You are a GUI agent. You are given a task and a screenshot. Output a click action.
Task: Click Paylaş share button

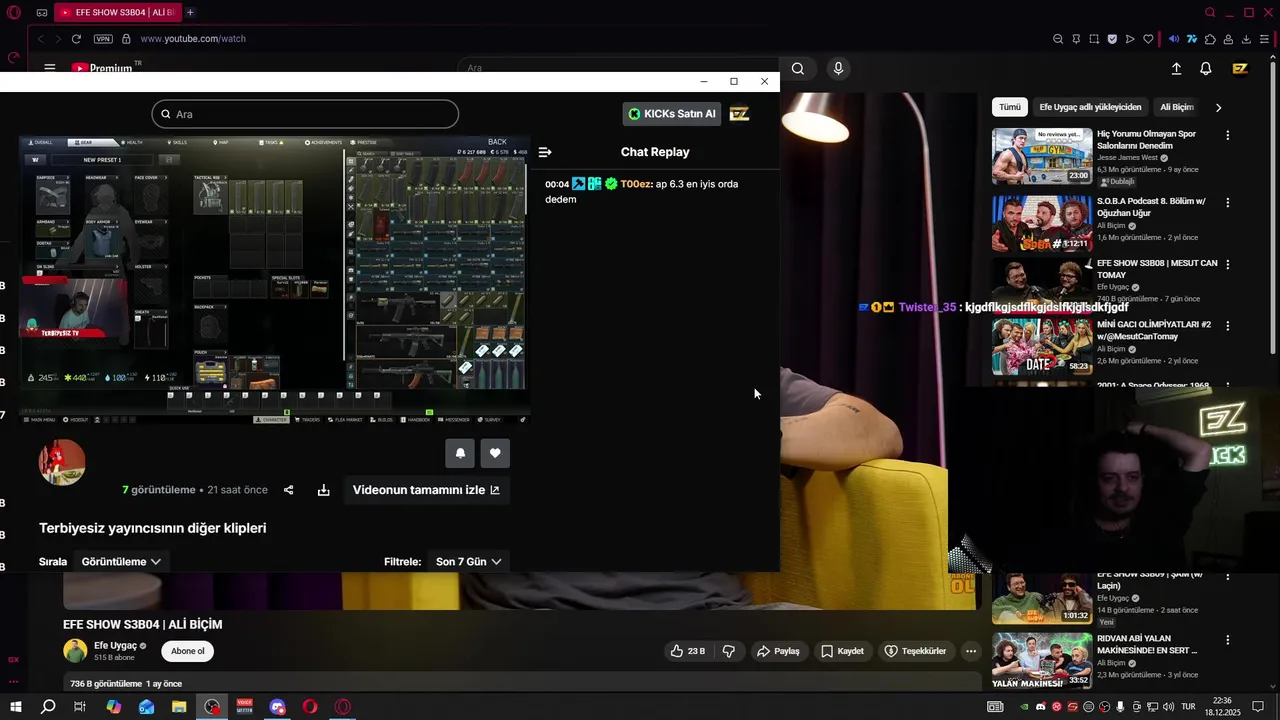coord(778,651)
